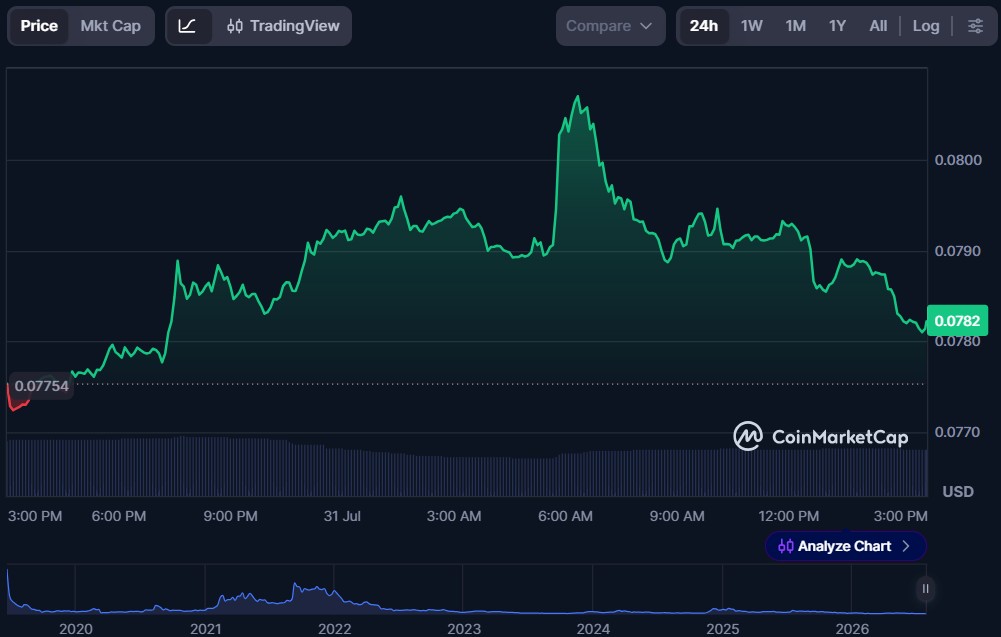Click the 0.0770 axis label
The image size is (1001, 637).
point(958,432)
